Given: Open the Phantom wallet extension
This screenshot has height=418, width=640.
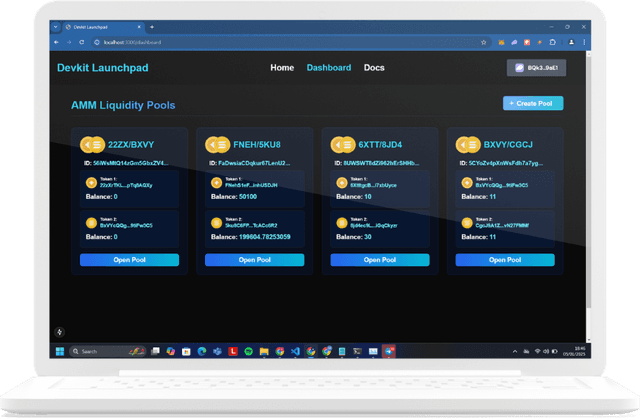Looking at the screenshot, I should coord(514,42).
